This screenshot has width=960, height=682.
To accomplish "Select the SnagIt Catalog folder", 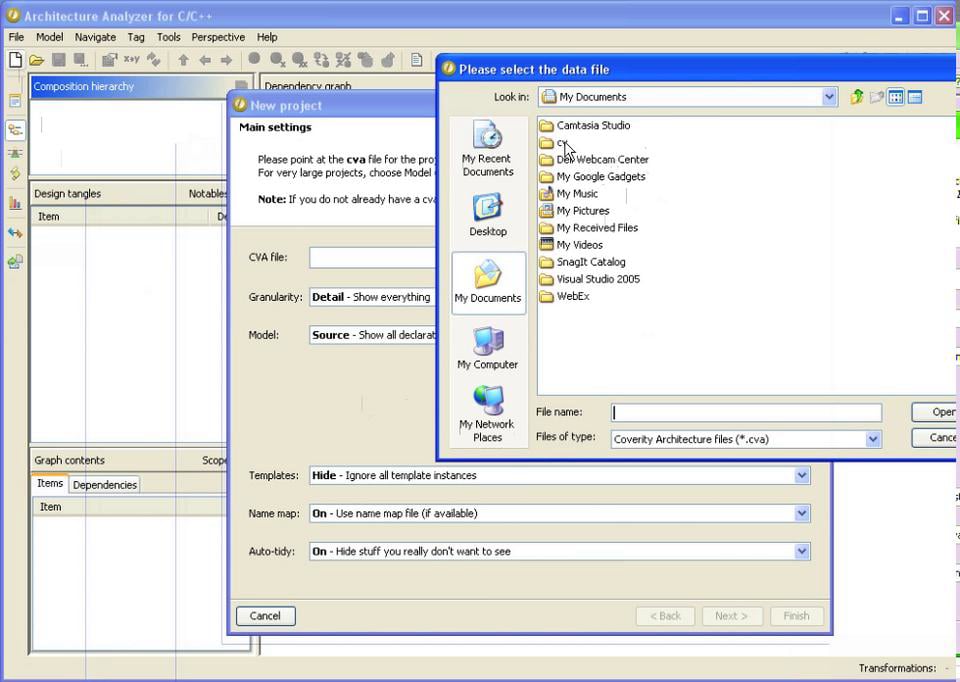I will click(x=582, y=262).
